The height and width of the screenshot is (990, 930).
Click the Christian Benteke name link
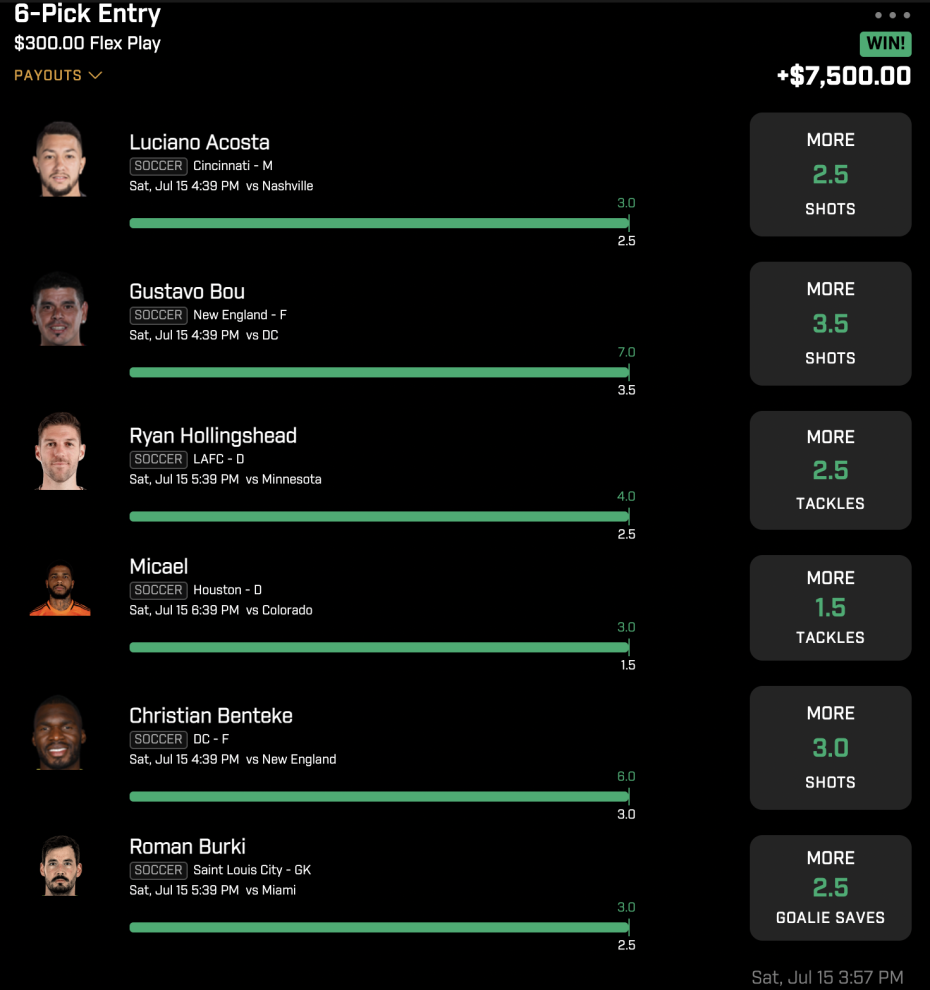click(x=211, y=715)
